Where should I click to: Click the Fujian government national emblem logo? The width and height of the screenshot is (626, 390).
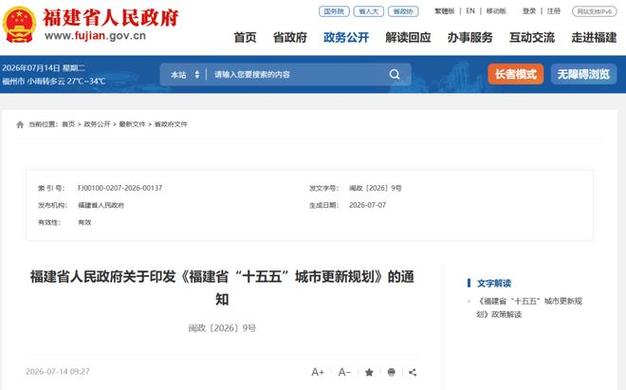point(19,25)
